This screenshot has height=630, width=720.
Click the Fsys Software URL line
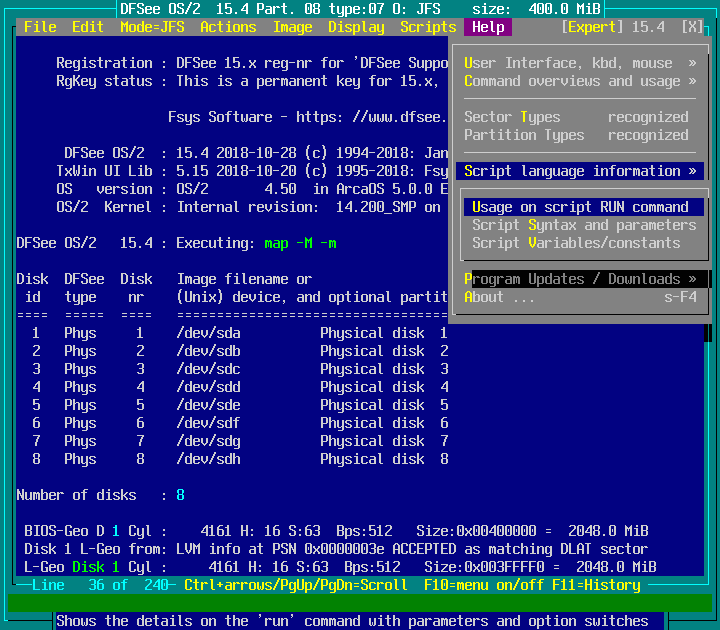(307, 117)
